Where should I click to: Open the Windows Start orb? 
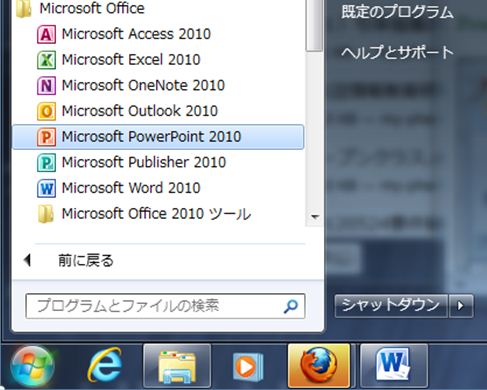(32, 366)
